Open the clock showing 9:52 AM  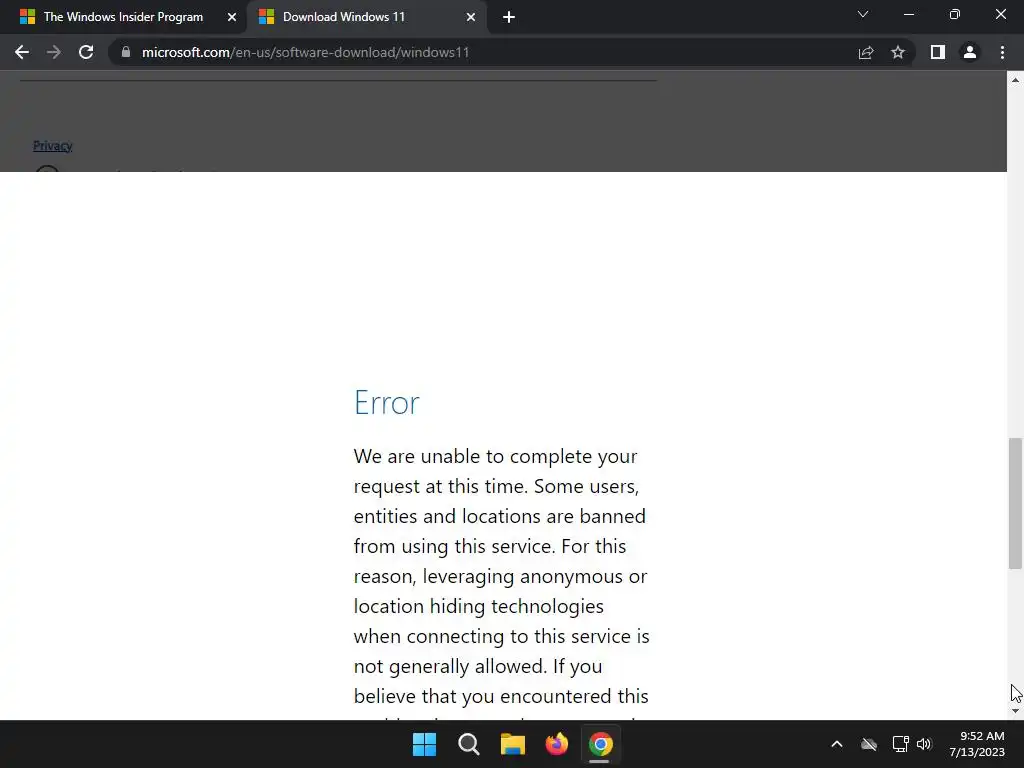pyautogui.click(x=977, y=744)
